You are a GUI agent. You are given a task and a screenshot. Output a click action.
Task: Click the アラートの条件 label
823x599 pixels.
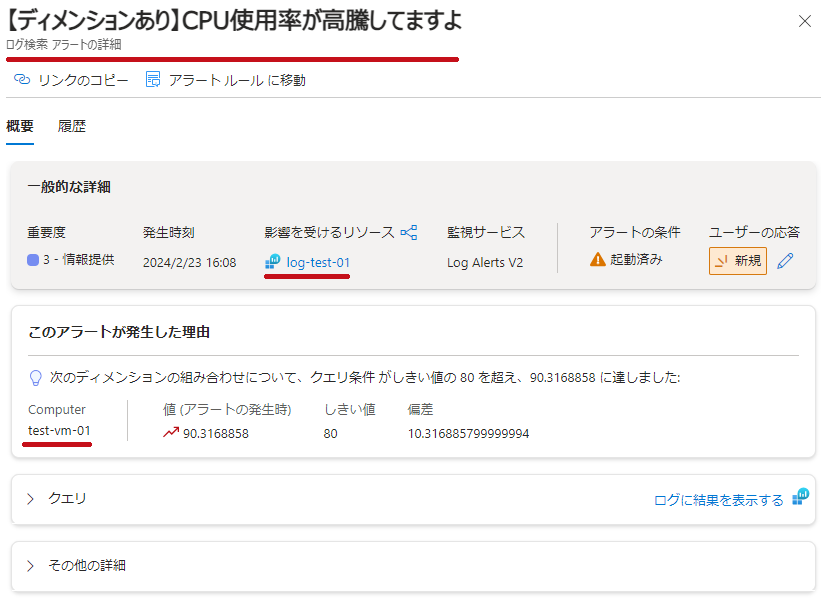pos(635,233)
